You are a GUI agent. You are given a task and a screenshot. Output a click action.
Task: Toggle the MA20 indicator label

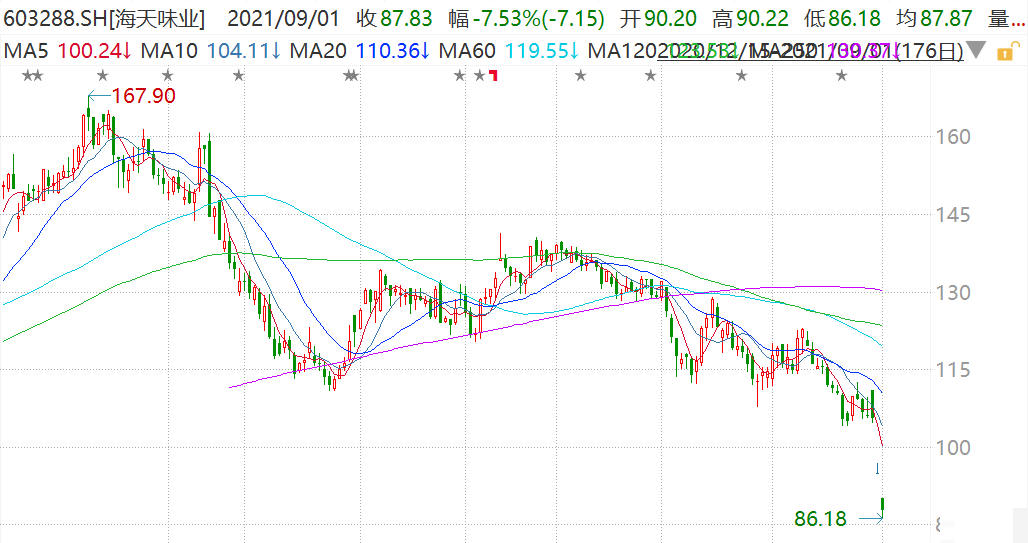click(318, 50)
